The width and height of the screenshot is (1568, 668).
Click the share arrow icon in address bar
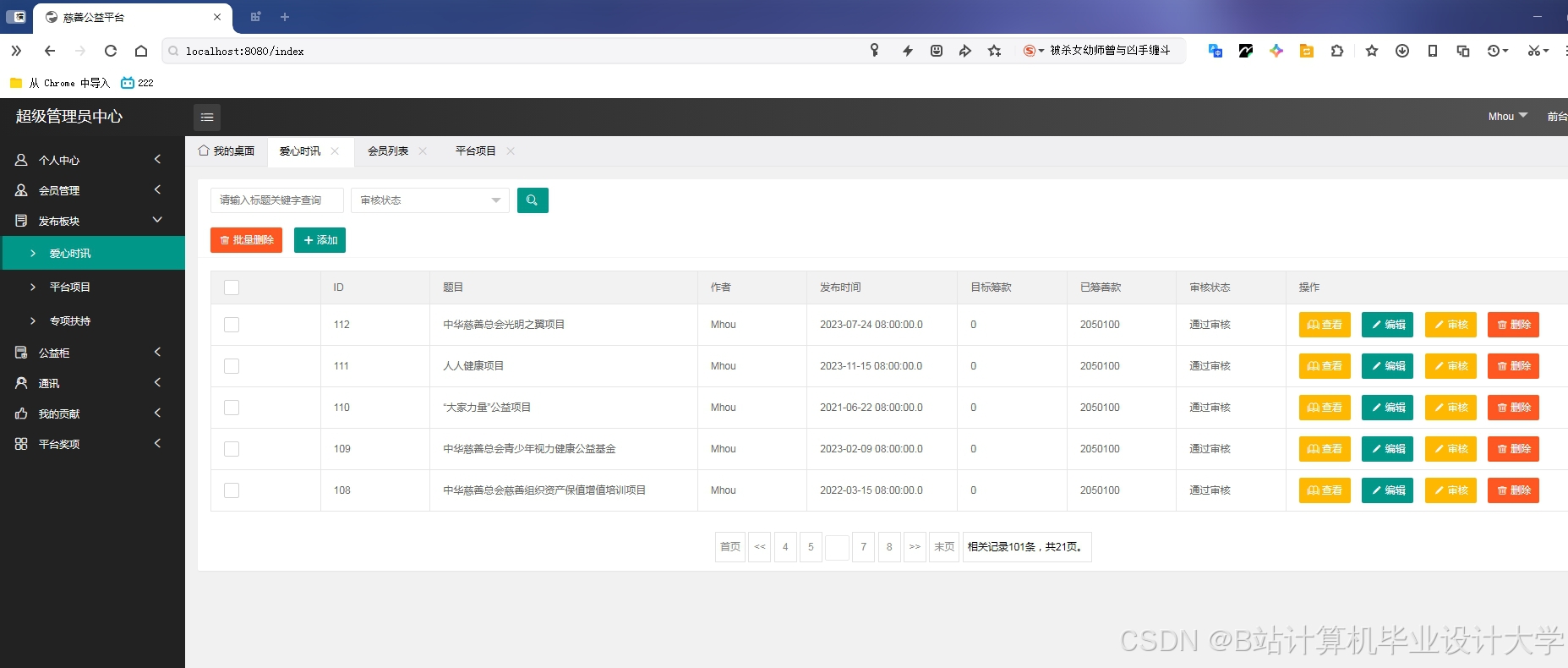click(965, 51)
